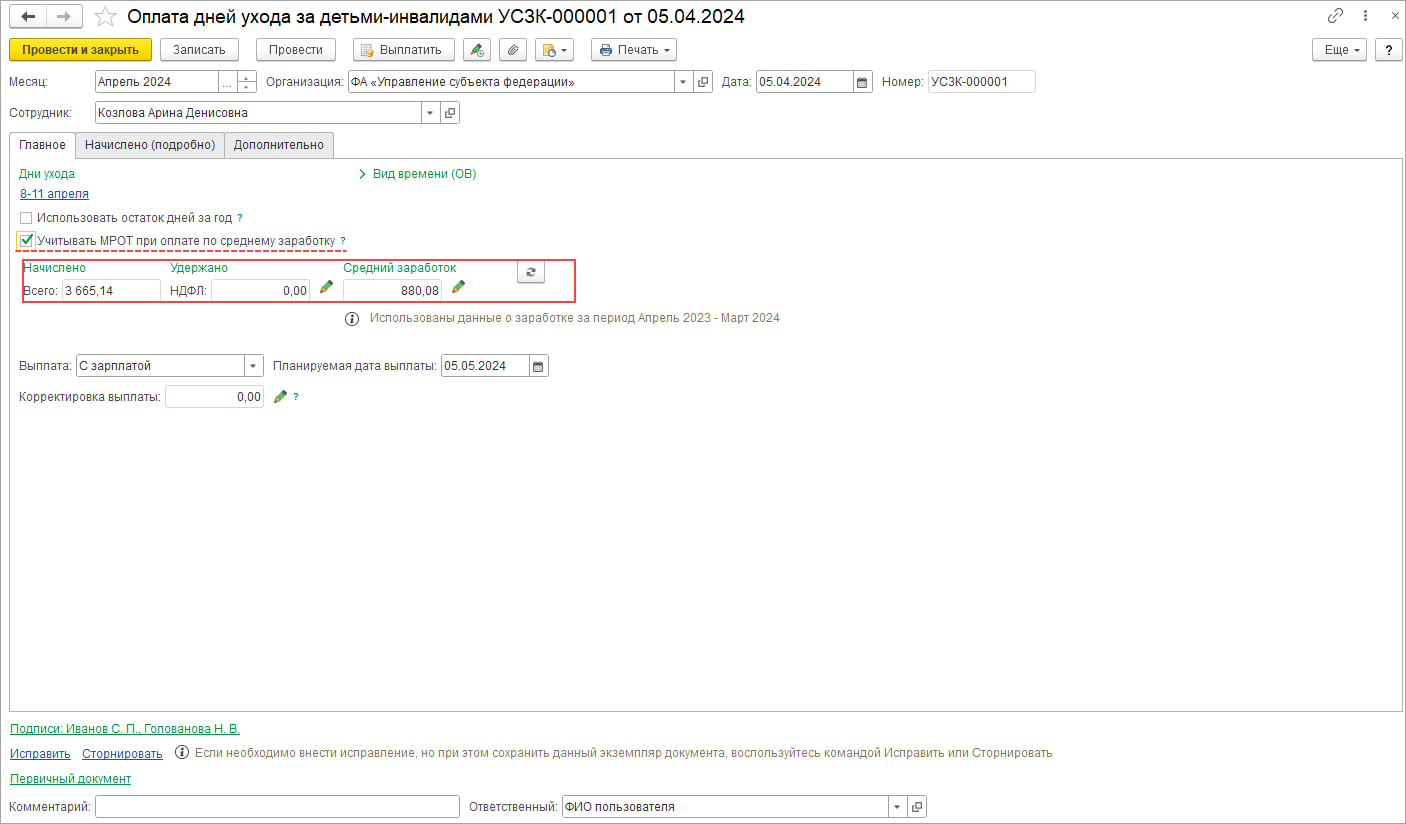The width and height of the screenshot is (1406, 824).
Task: Expand the Организация dropdown list
Action: 684,82
